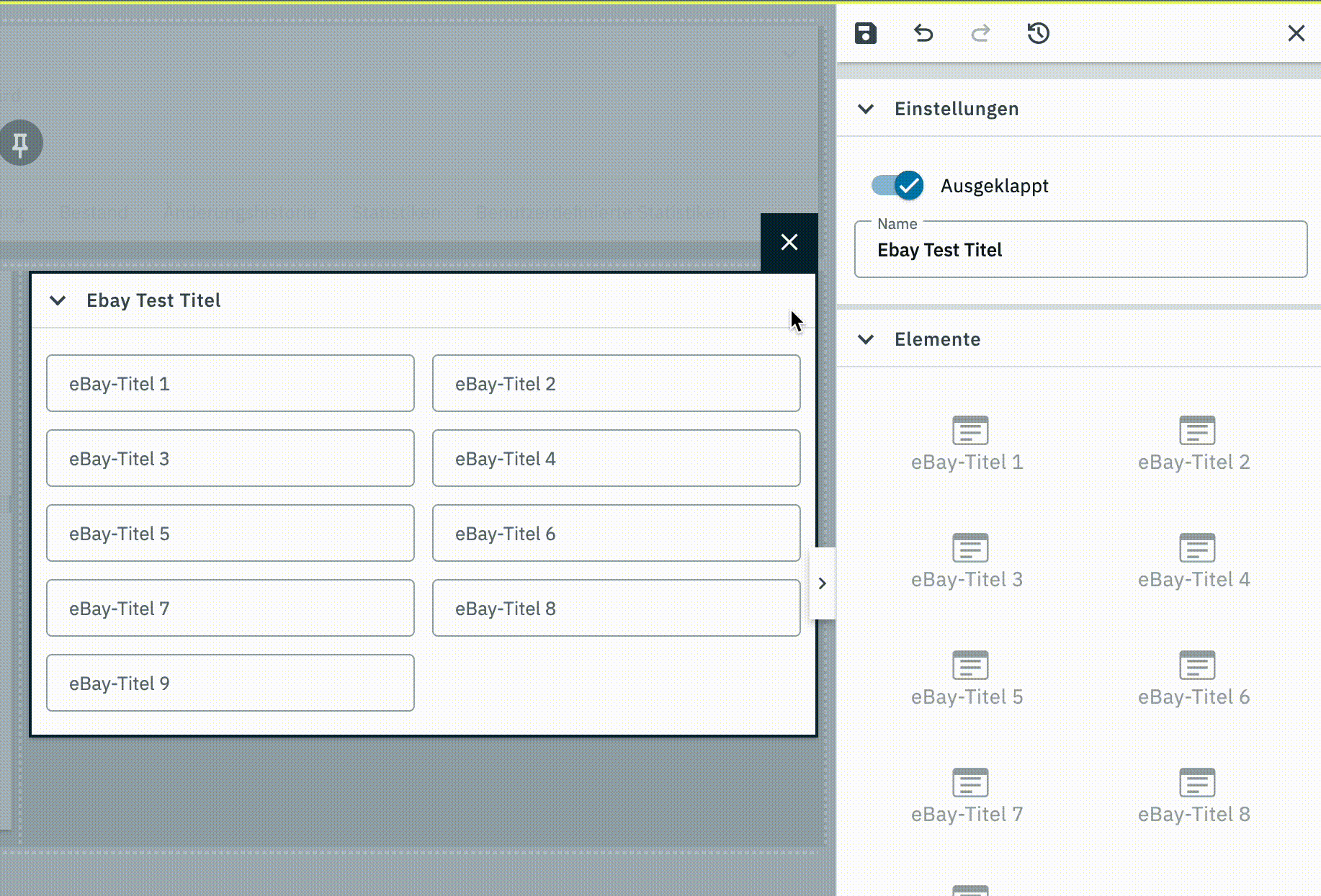Select eBay-Titel 7 element icon in Elemente
The width and height of the screenshot is (1321, 896).
click(970, 783)
